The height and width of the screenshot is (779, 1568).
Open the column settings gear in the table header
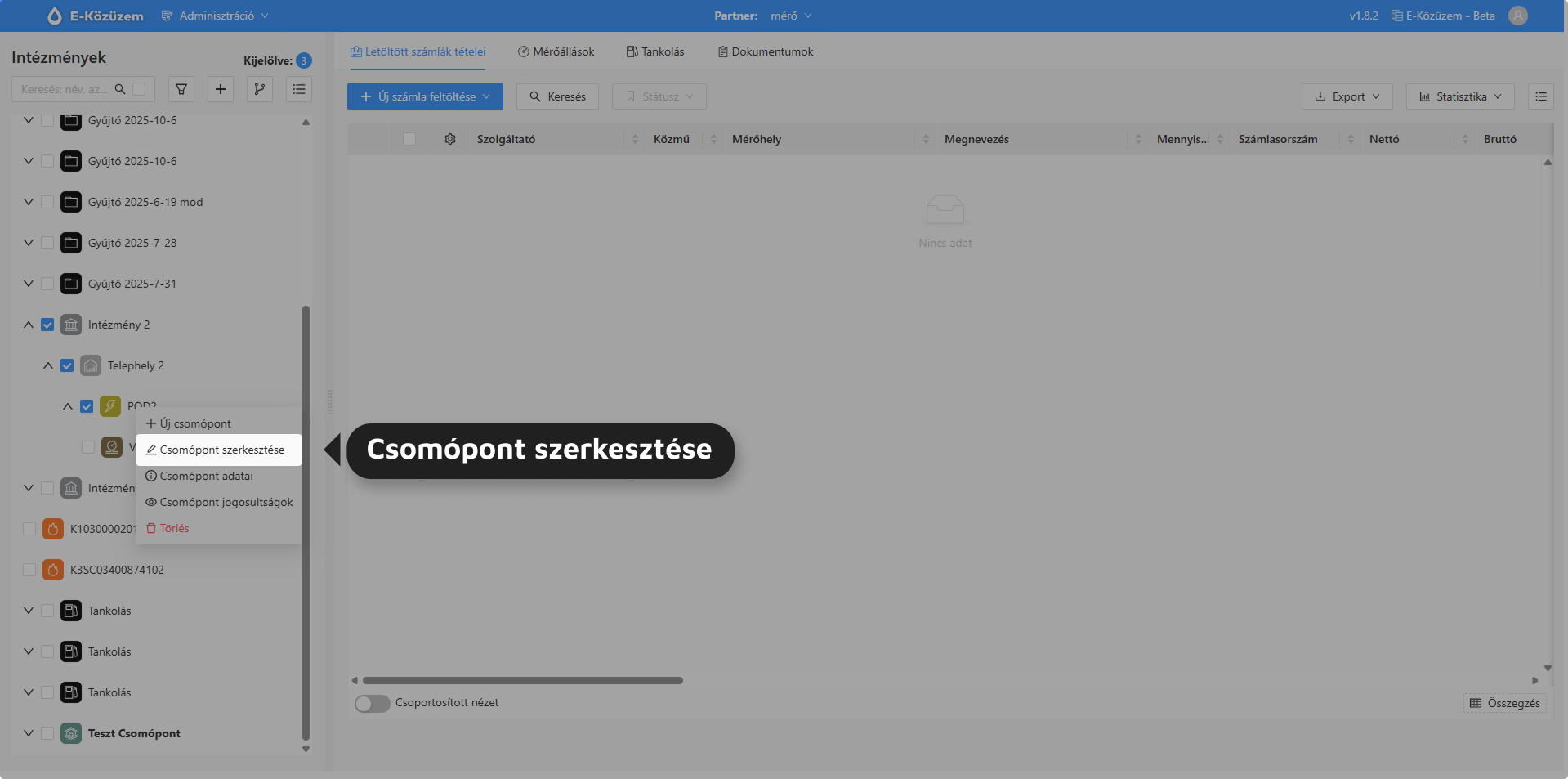pos(449,139)
